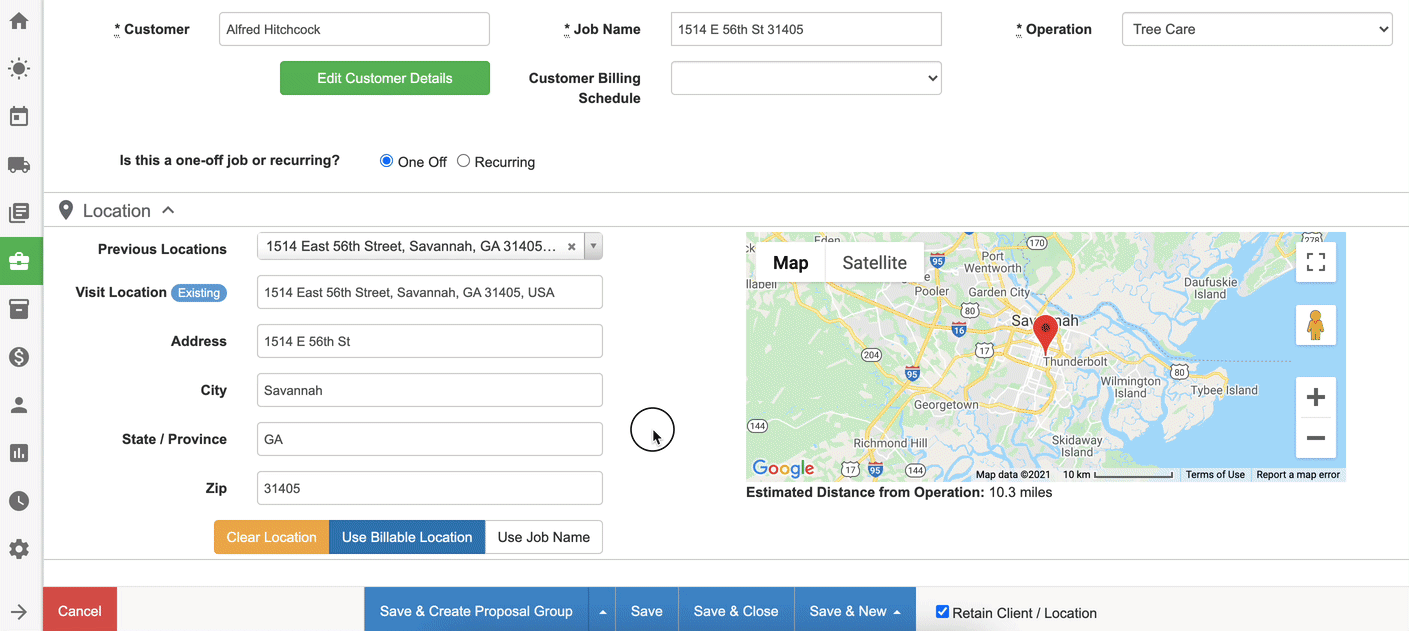Collapse the Location section chevron
Image resolution: width=1409 pixels, height=631 pixels.
(x=168, y=210)
